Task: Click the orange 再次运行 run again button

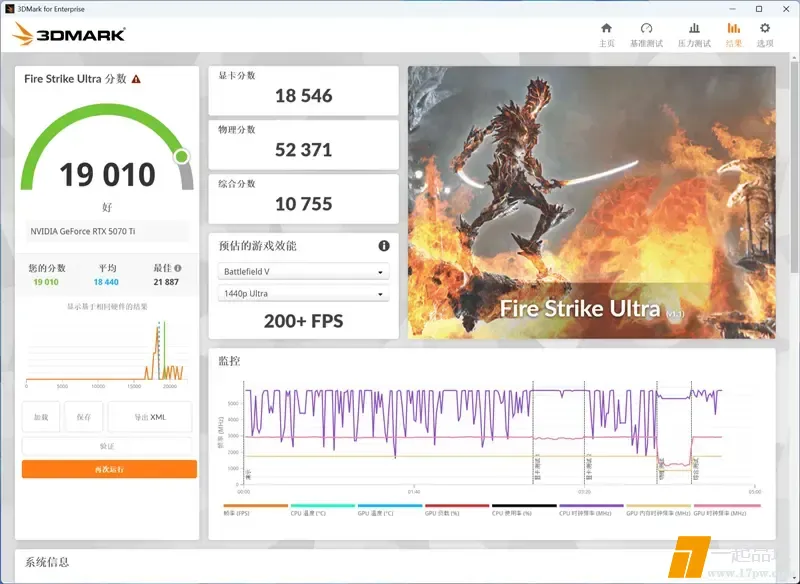Action: [x=109, y=469]
